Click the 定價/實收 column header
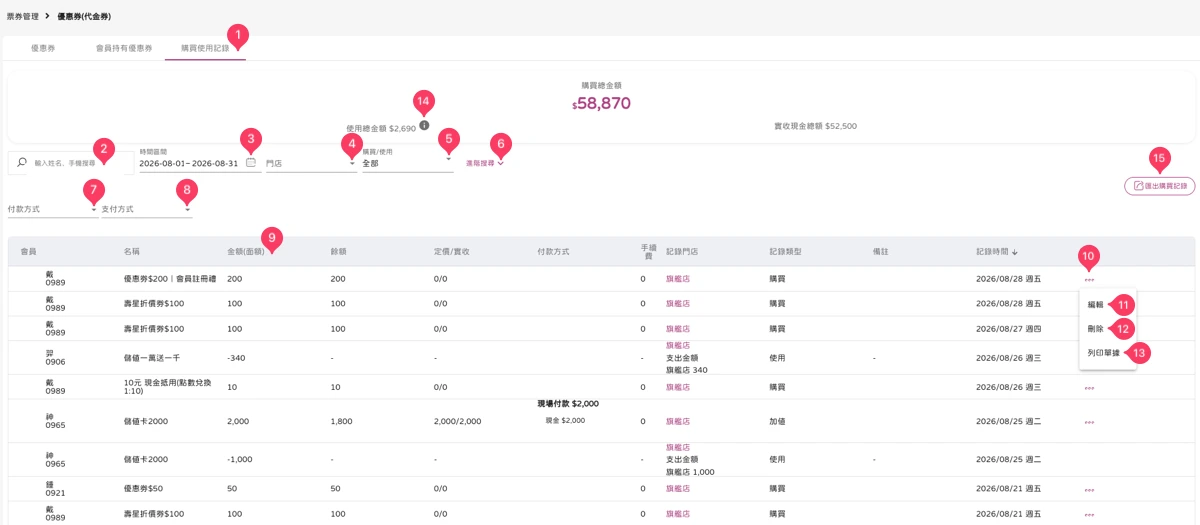 tap(452, 252)
